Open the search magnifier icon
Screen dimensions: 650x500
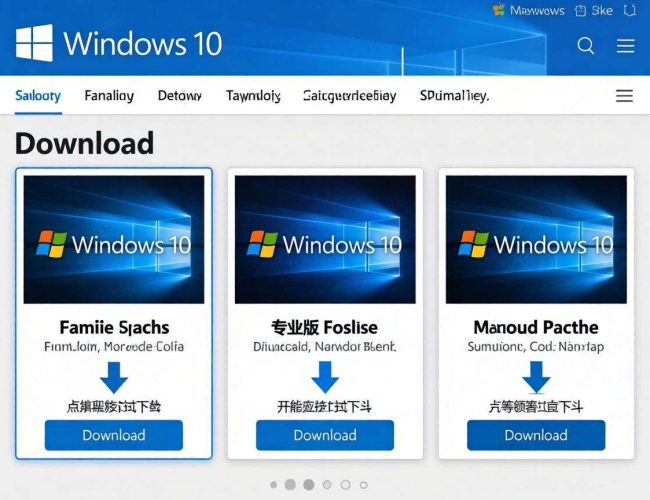pyautogui.click(x=586, y=46)
